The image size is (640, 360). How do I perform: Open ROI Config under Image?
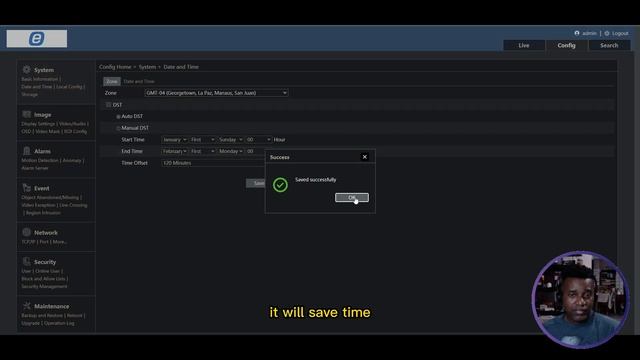pyautogui.click(x=76, y=131)
